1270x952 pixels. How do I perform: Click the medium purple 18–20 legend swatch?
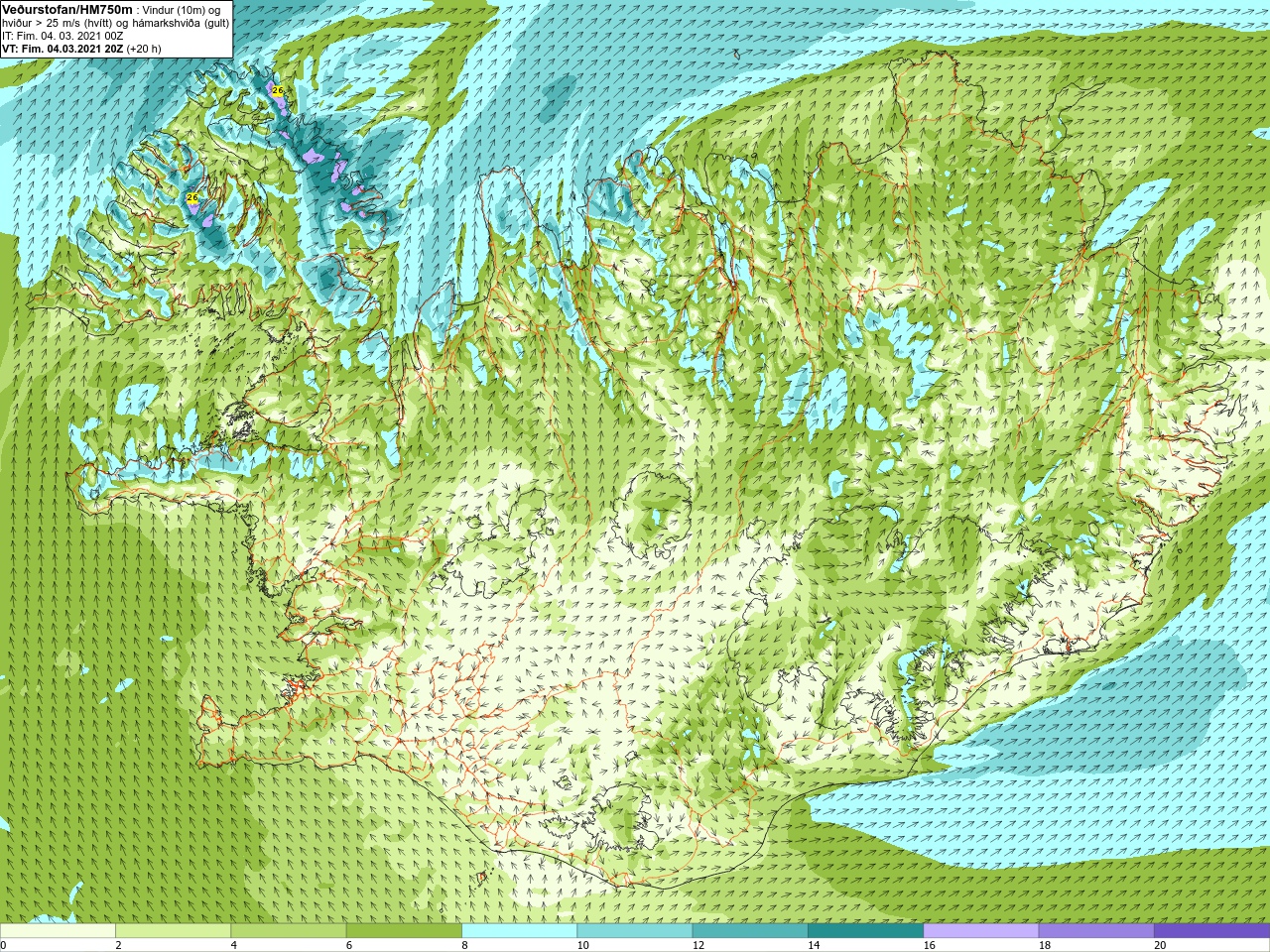point(1096,931)
